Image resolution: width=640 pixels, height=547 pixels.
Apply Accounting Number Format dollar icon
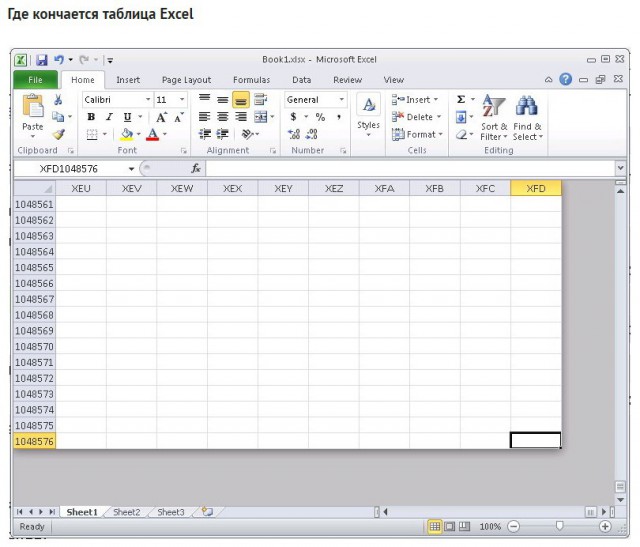point(293,117)
